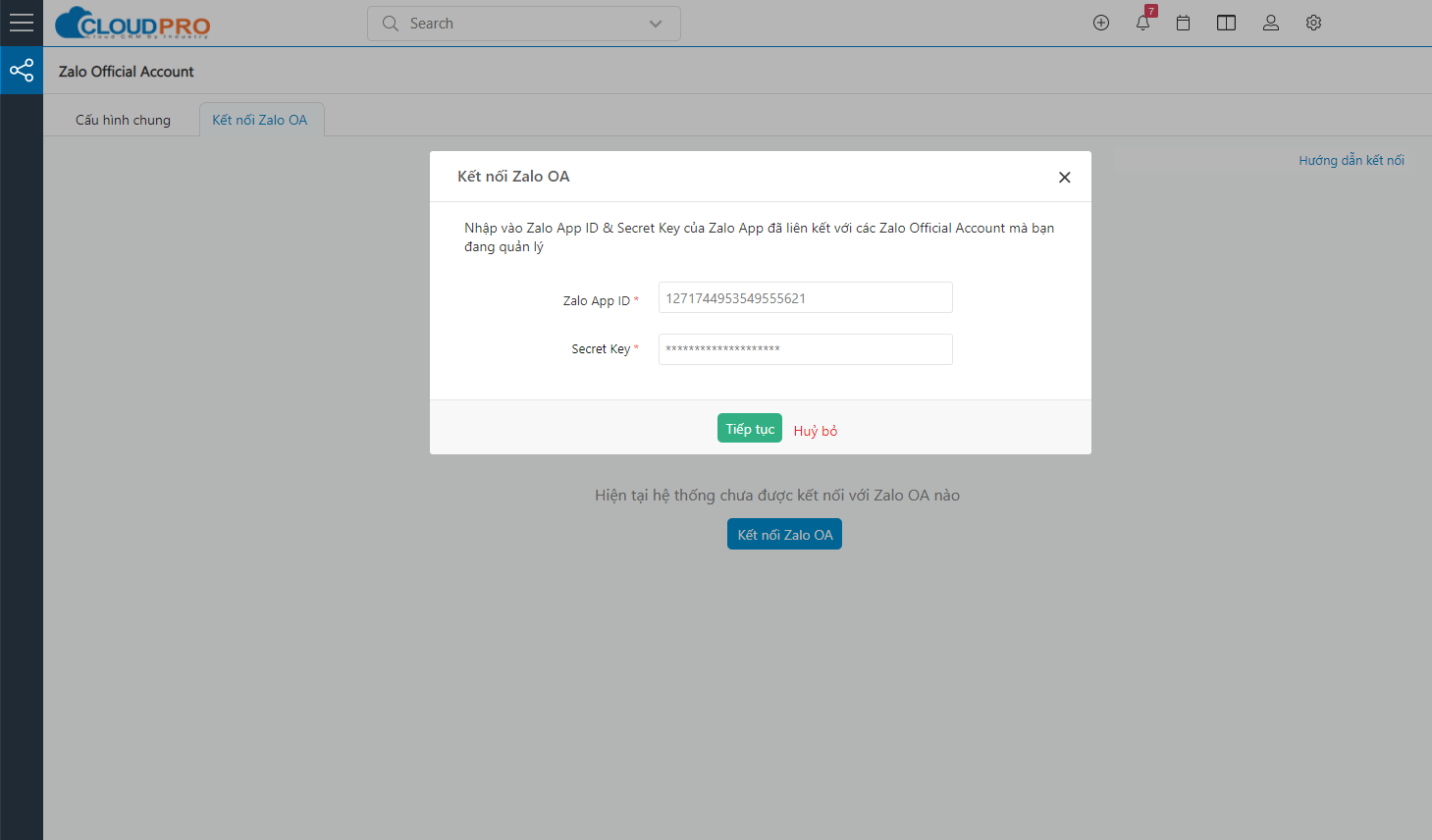This screenshot has width=1432, height=840.
Task: Click the Secret Key label
Action: click(x=601, y=349)
